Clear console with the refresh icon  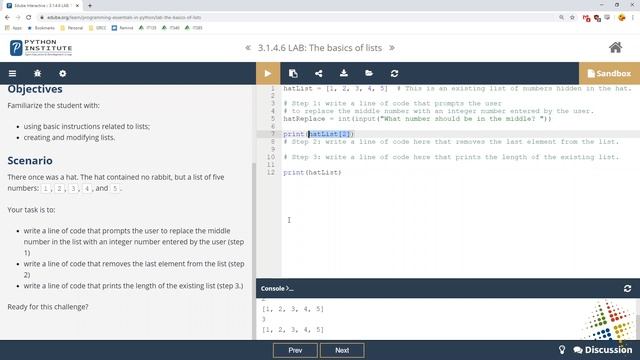pos(627,289)
